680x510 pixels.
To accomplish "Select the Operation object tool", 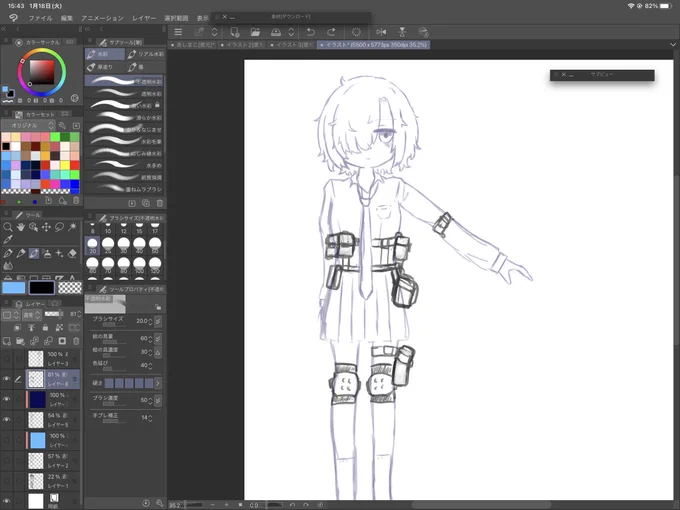I will pos(33,227).
